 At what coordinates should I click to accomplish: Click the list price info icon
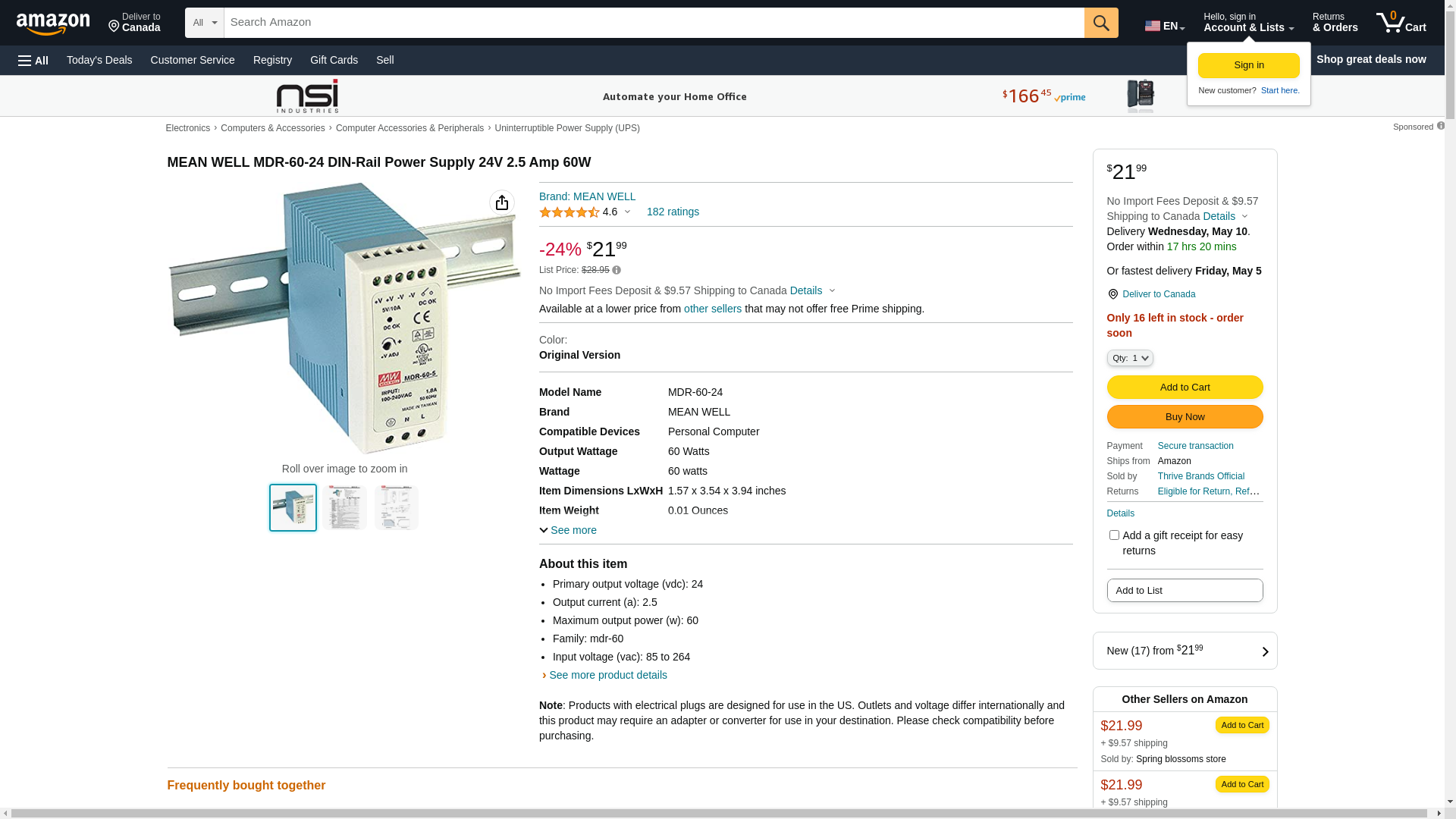point(617,270)
